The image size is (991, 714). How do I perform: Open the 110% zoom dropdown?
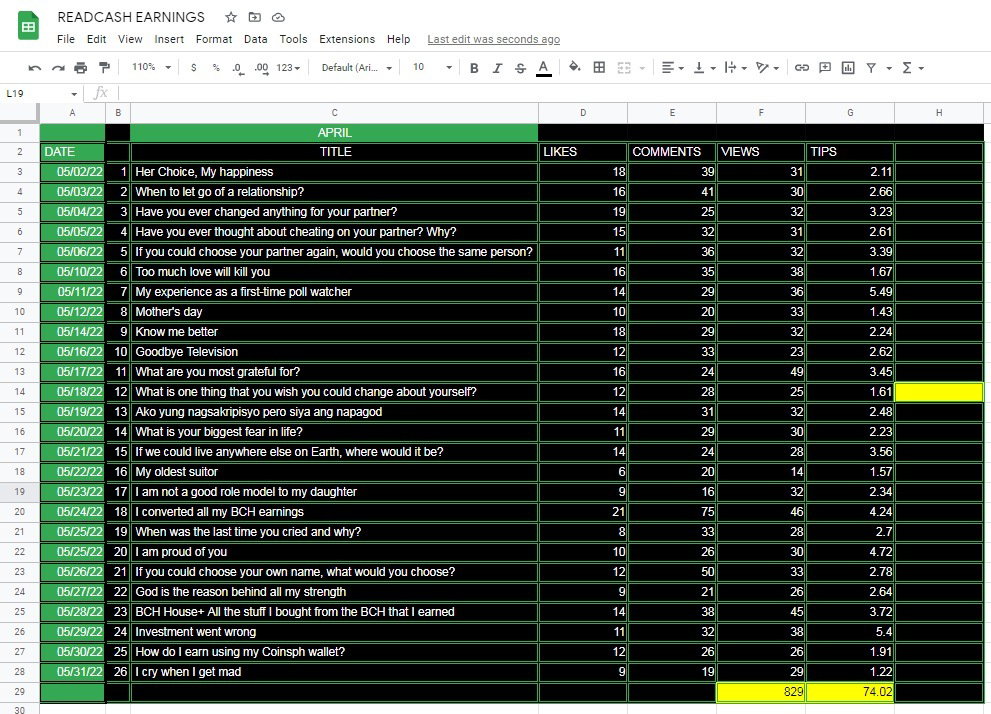click(151, 67)
